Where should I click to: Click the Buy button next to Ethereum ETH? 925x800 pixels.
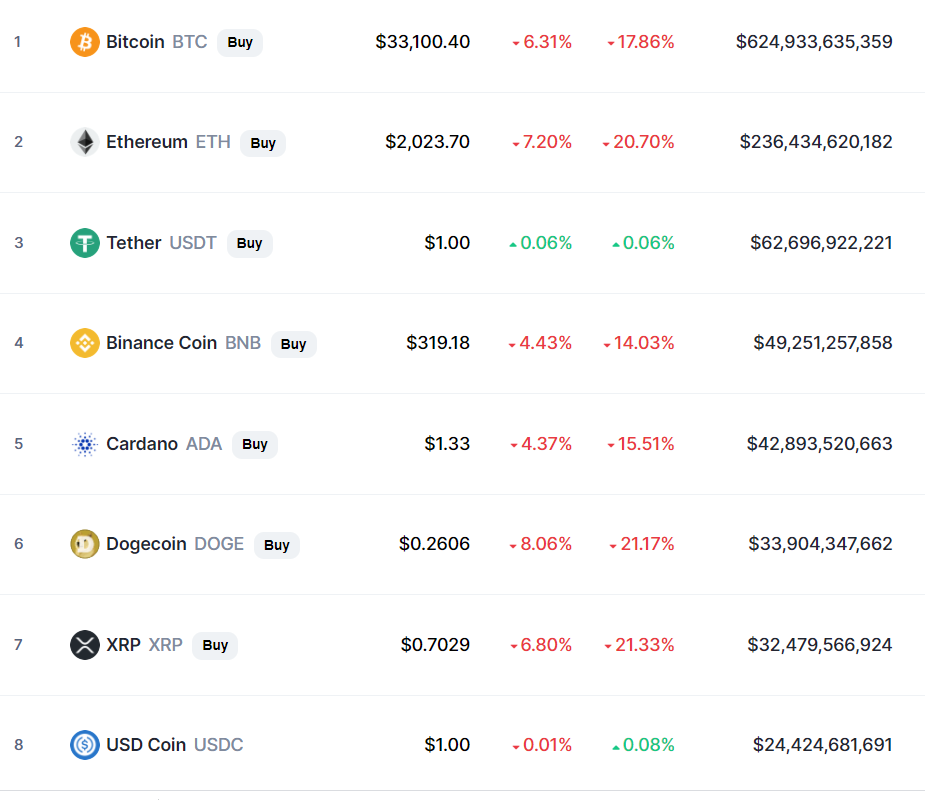click(x=263, y=143)
